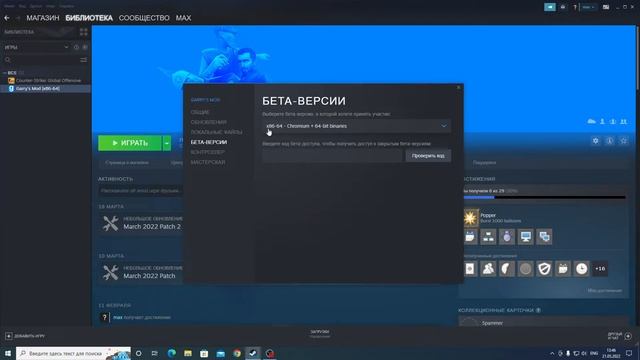
Task: Toggle the recent-activity clock filter in library sidebar
Action: [x=76, y=47]
